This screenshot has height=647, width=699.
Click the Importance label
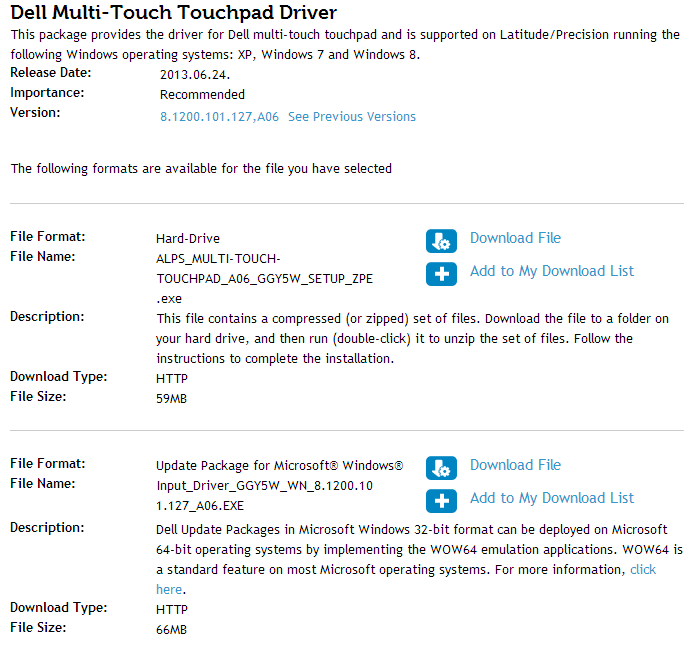coord(47,93)
